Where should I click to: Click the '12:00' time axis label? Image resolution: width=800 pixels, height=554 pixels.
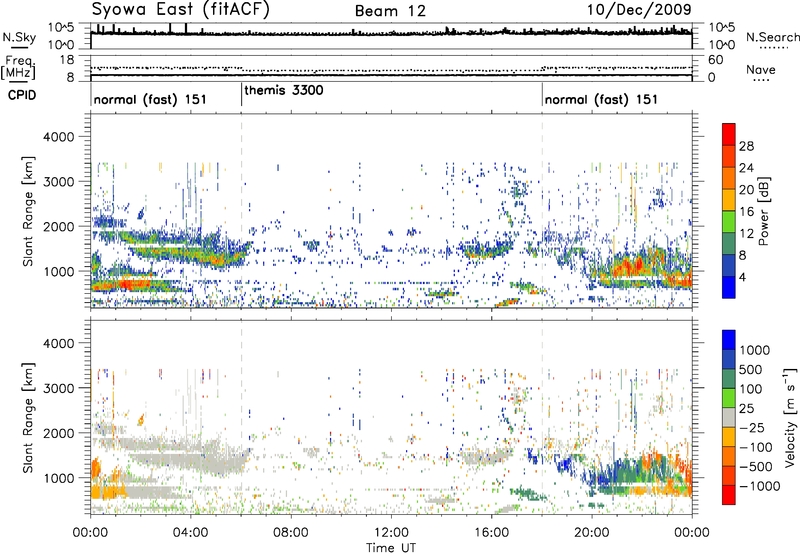(x=391, y=533)
